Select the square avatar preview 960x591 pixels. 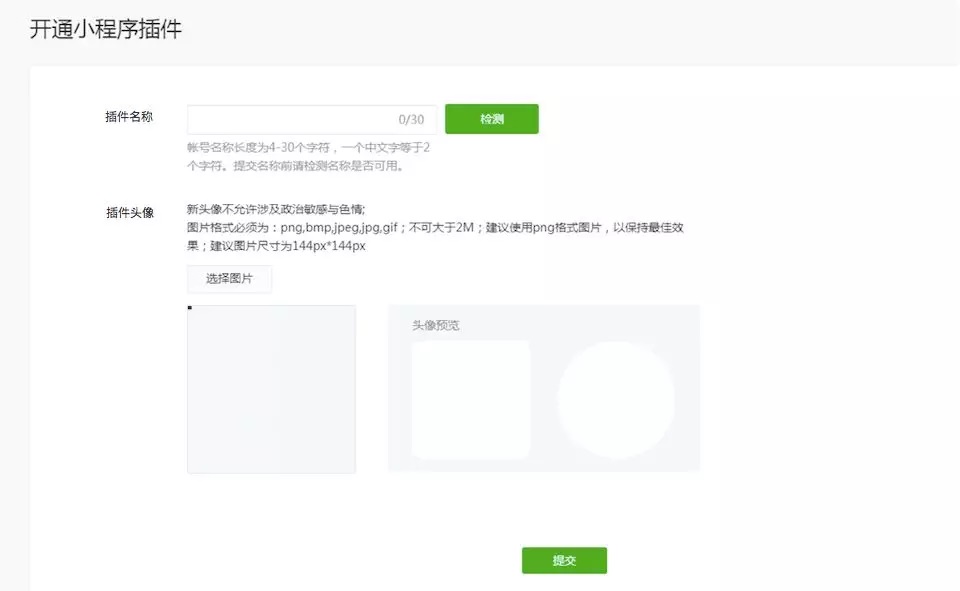[470, 400]
